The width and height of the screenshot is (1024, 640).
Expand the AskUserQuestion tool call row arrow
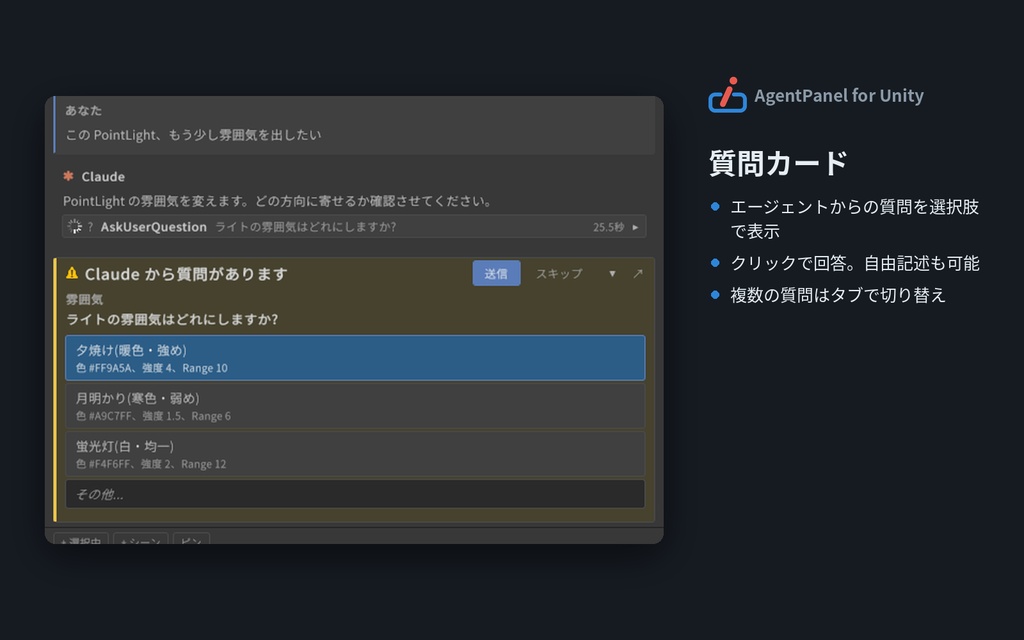635,227
